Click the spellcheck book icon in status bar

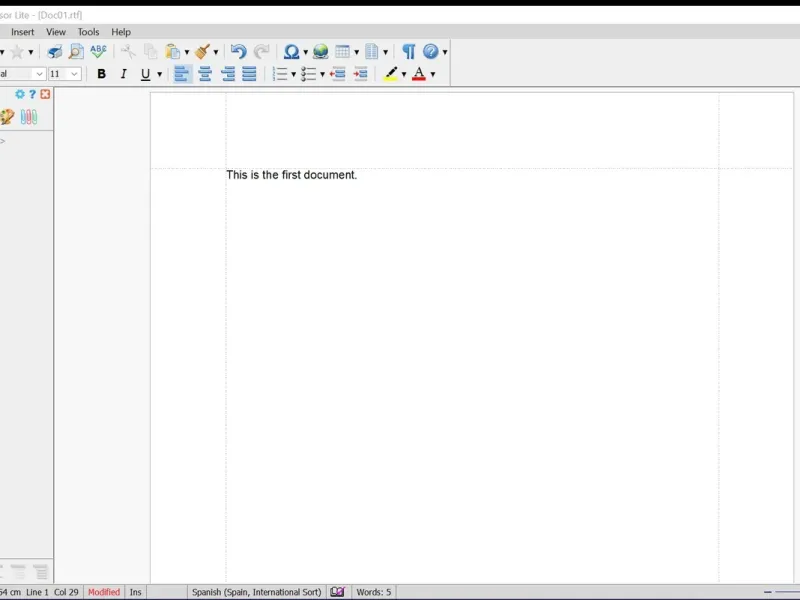(x=337, y=592)
